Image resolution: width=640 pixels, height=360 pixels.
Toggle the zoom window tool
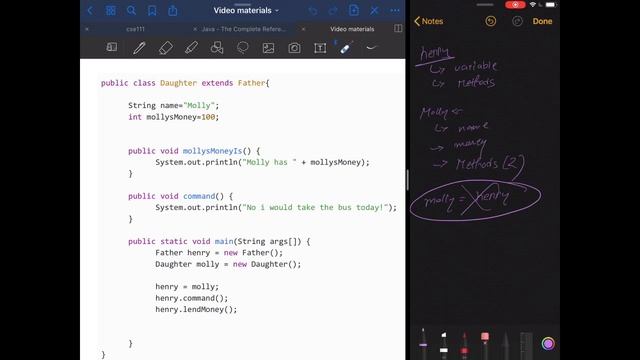click(111, 47)
